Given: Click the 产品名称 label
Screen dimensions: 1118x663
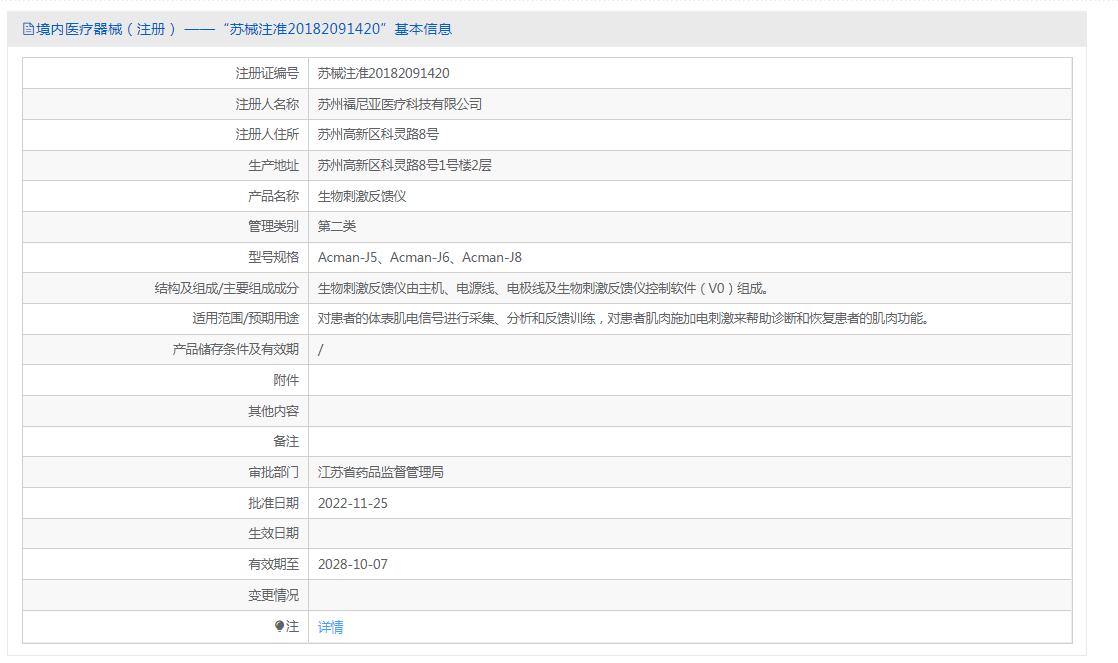Looking at the screenshot, I should coord(274,196).
